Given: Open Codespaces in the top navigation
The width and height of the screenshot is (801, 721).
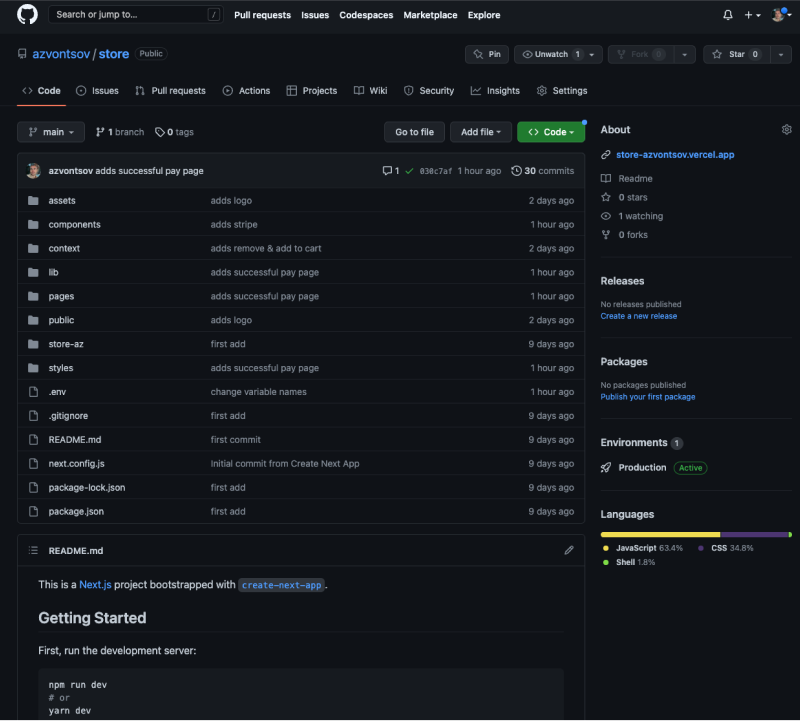Looking at the screenshot, I should coord(366,15).
